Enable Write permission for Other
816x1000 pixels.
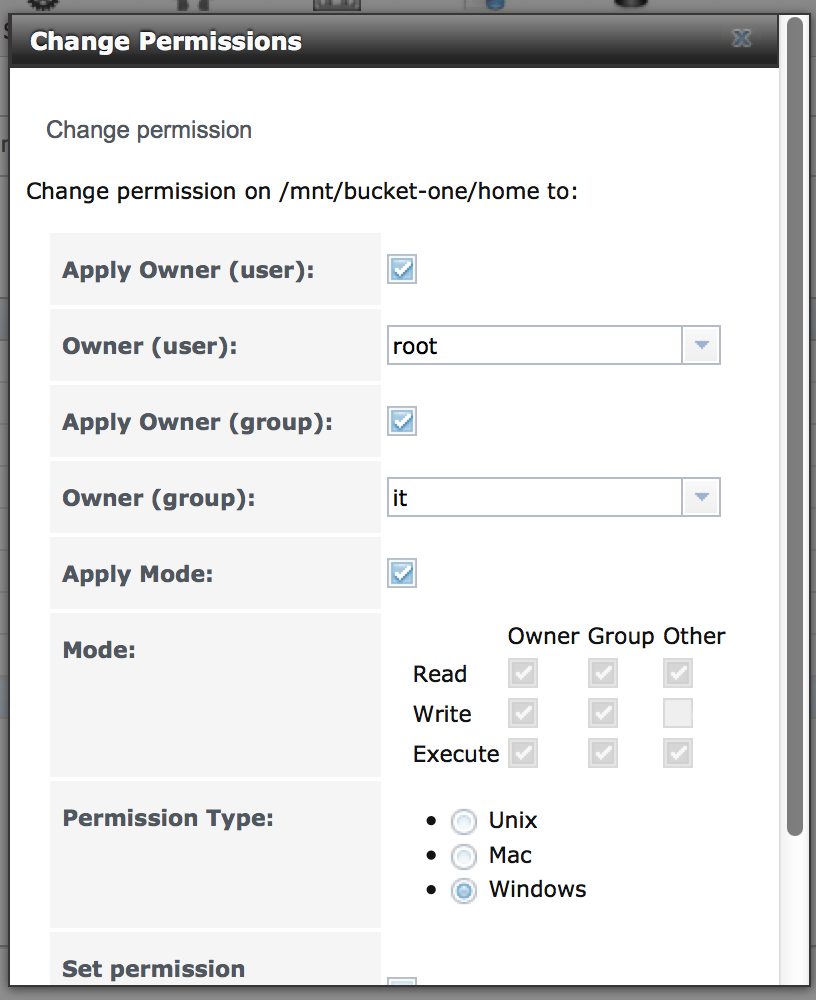677,713
